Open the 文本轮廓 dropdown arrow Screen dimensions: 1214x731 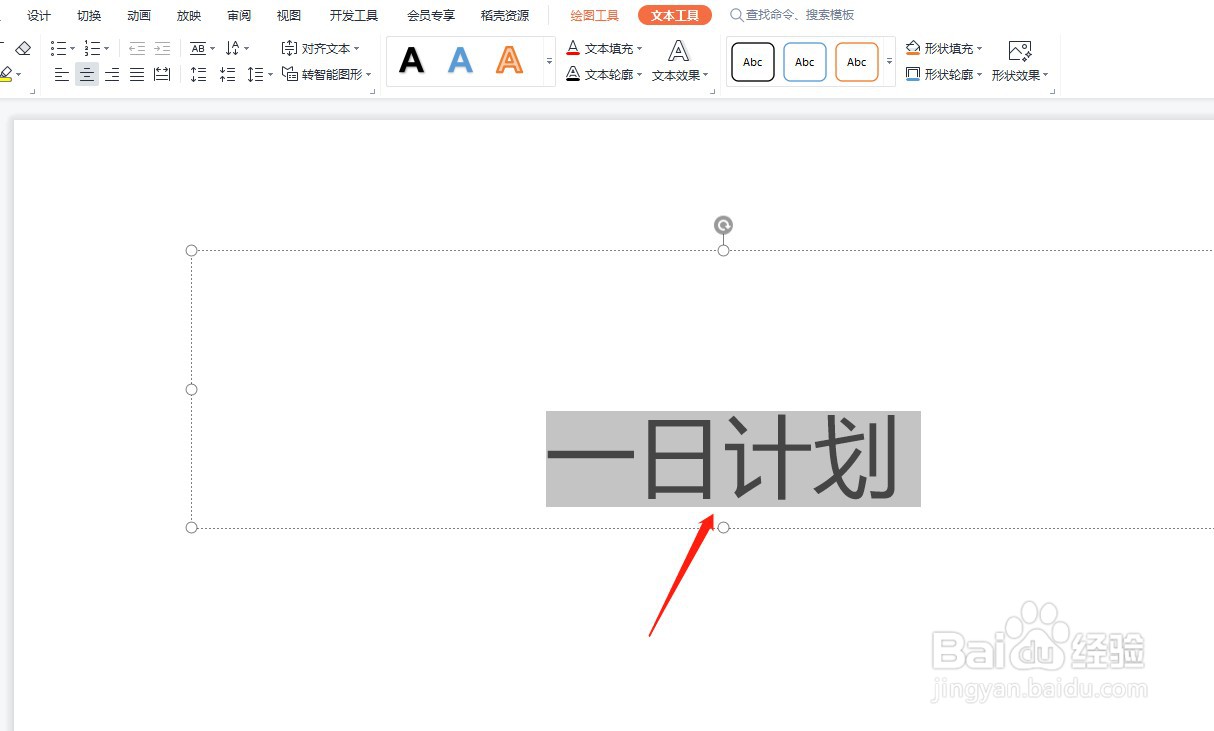pyautogui.click(x=639, y=74)
